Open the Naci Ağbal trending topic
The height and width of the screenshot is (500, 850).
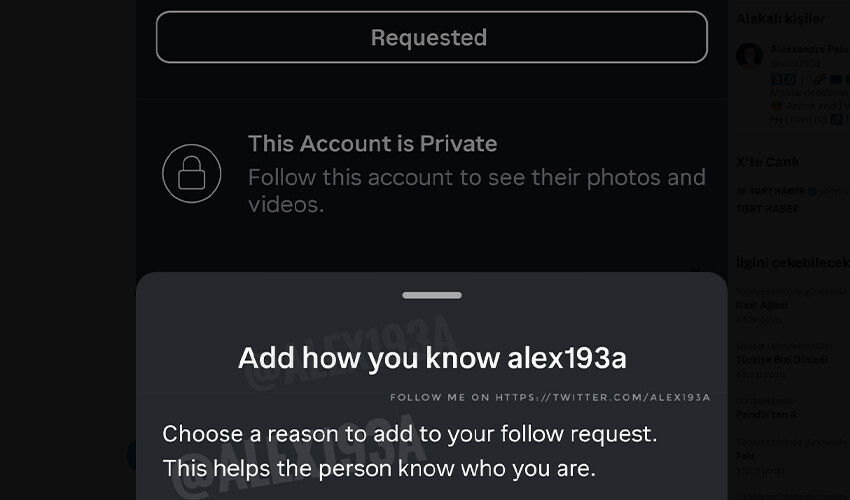(x=762, y=305)
